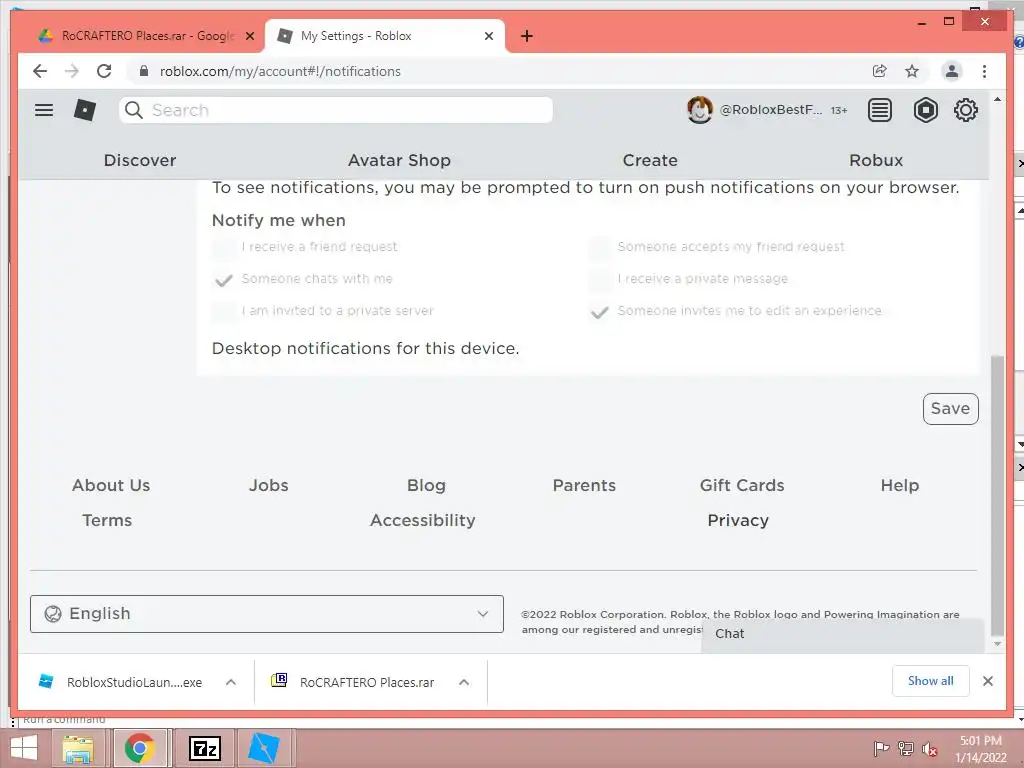Open the Gift Cards footer link
Image resolution: width=1024 pixels, height=768 pixels.
pyautogui.click(x=742, y=485)
